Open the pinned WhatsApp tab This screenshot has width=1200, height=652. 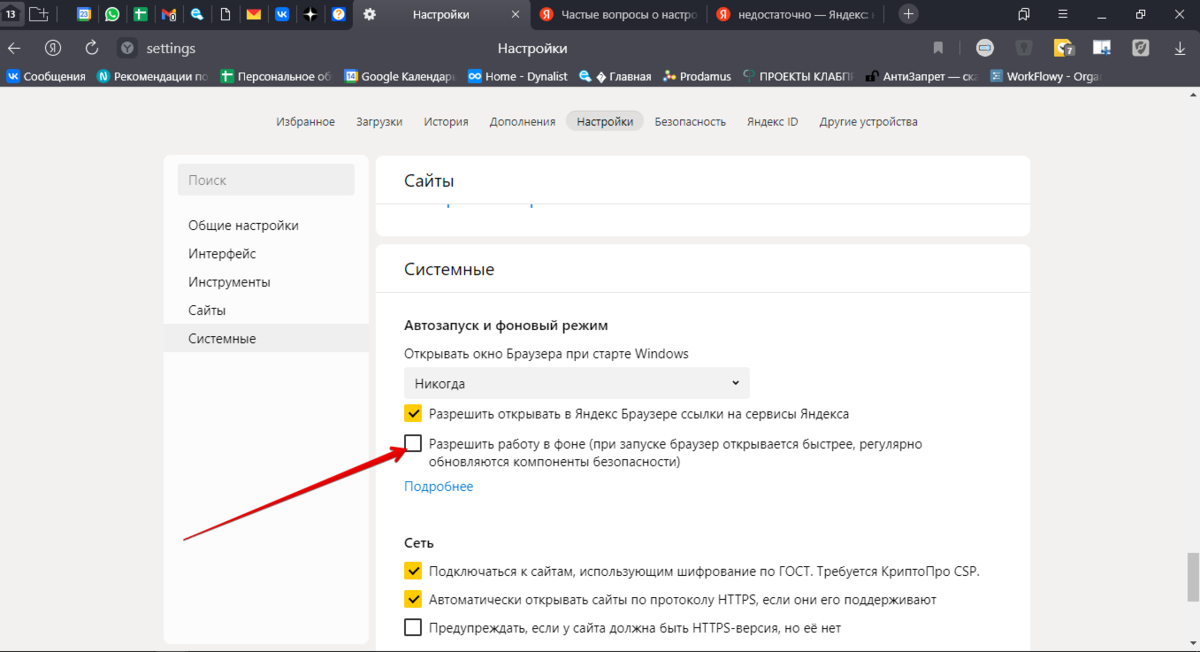(x=112, y=14)
